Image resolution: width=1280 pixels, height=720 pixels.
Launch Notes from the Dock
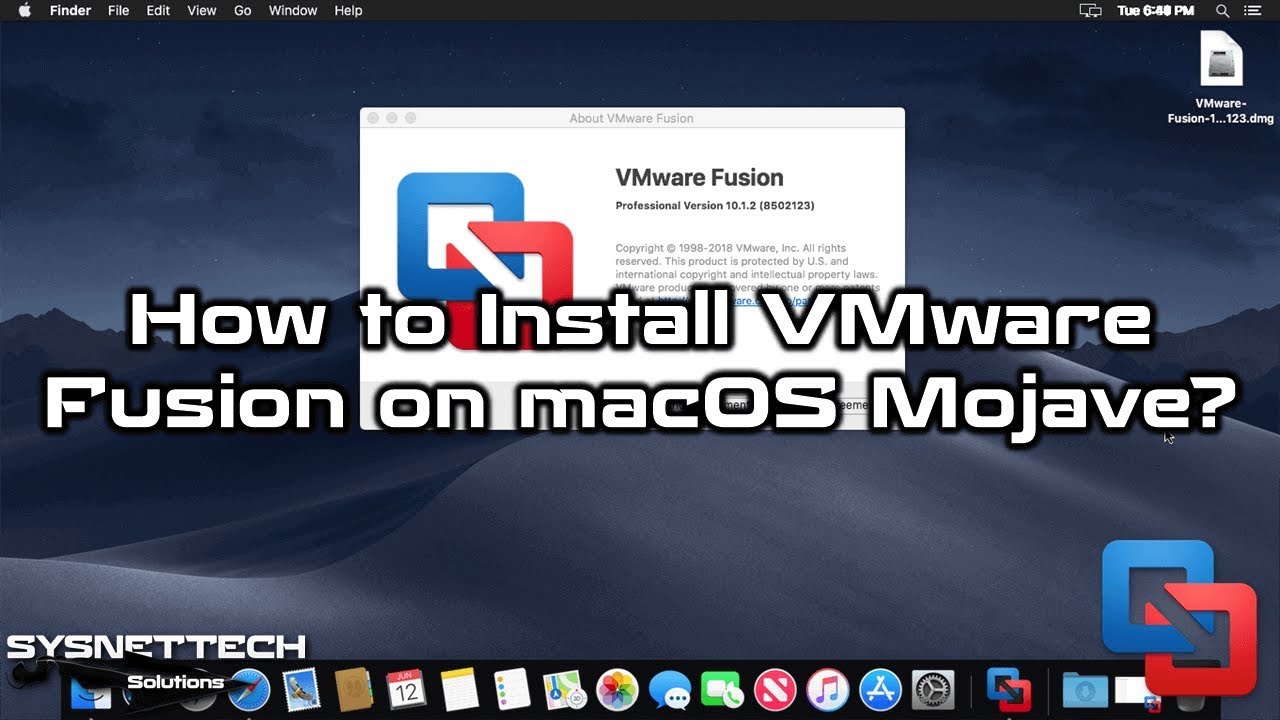(x=459, y=690)
